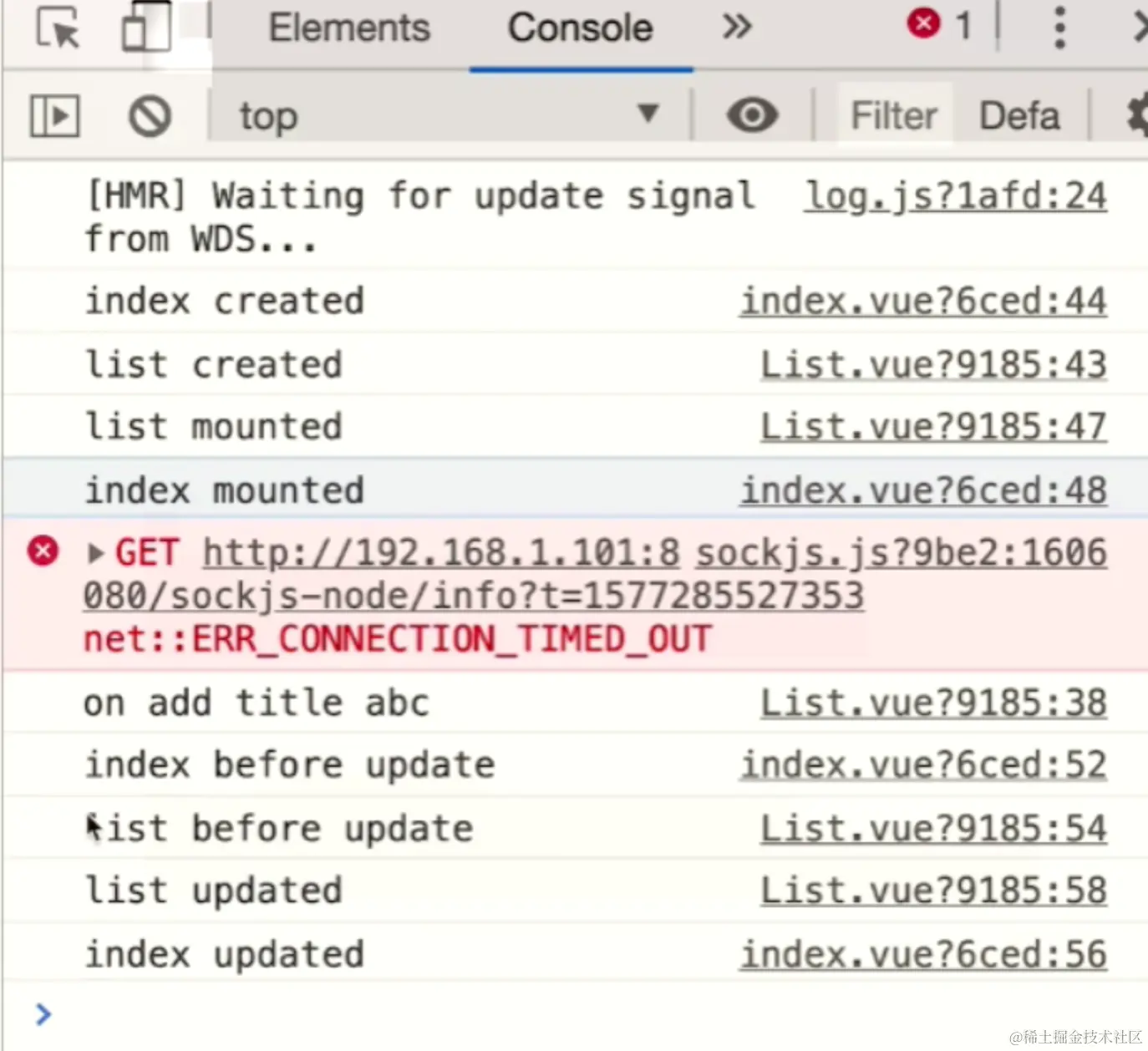Open index.vue?6ced:44 source link
The image size is (1148, 1051).
click(x=924, y=302)
